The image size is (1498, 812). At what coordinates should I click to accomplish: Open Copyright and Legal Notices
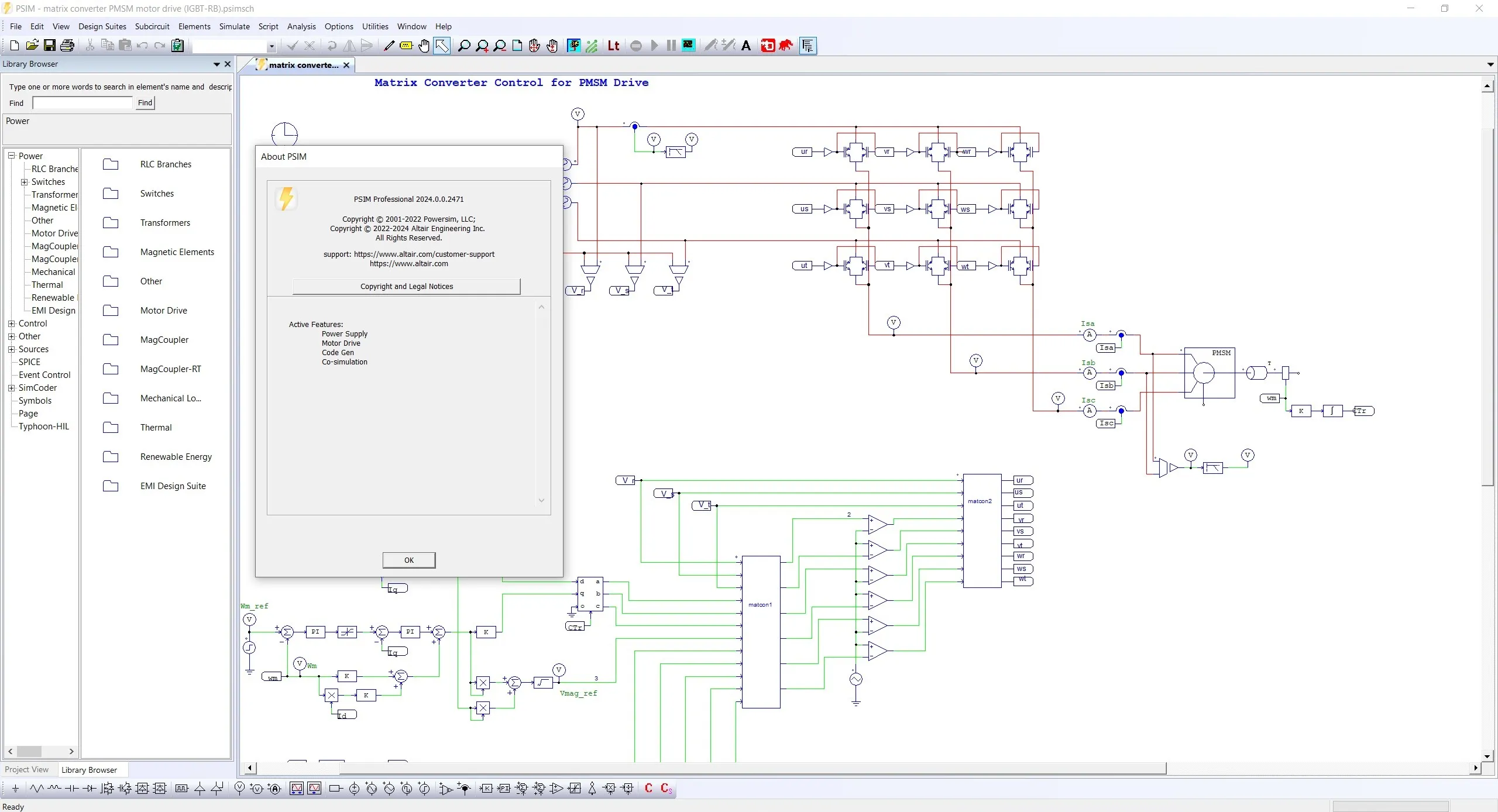[407, 286]
